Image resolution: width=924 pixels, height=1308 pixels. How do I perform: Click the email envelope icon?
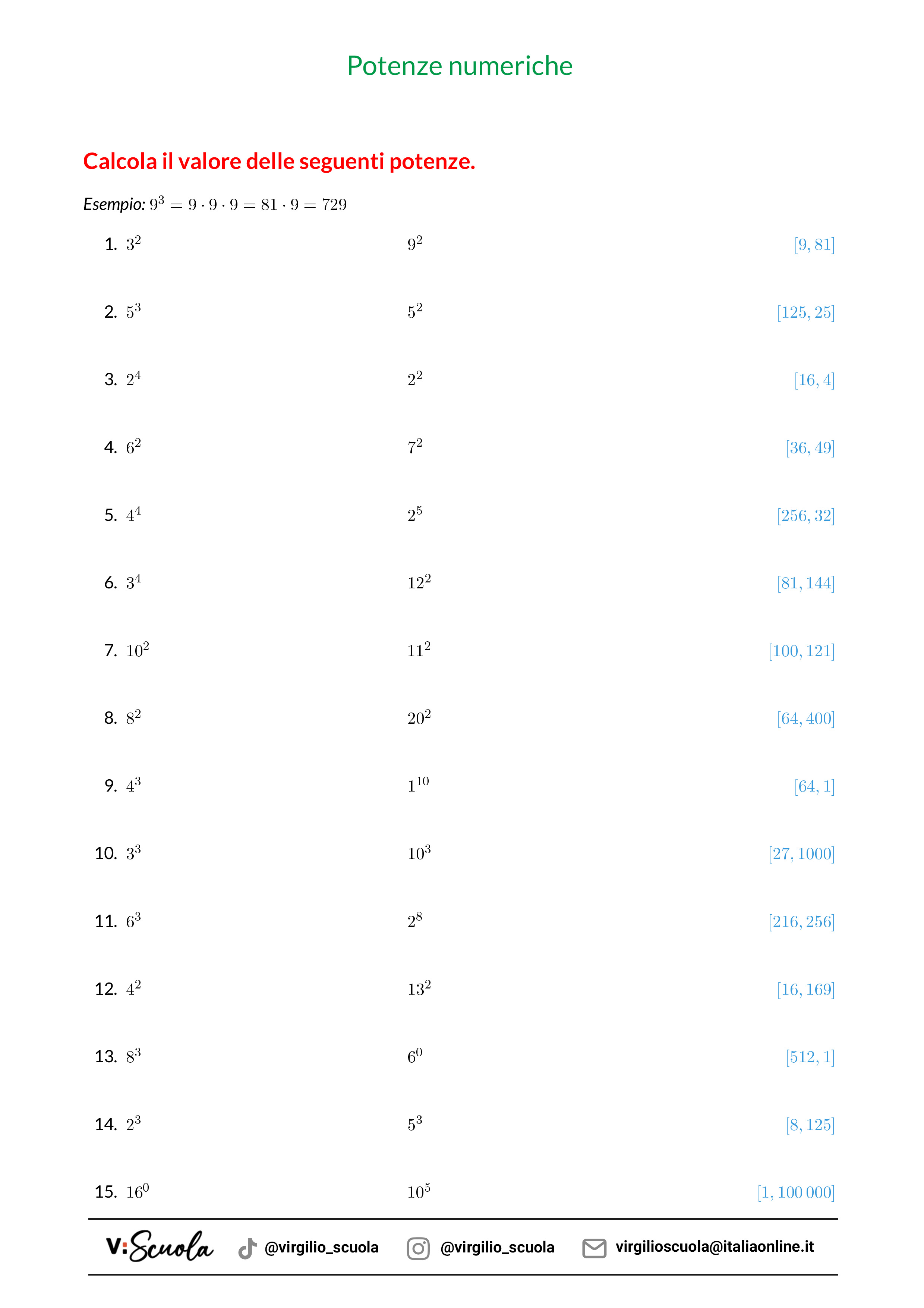click(x=594, y=1248)
